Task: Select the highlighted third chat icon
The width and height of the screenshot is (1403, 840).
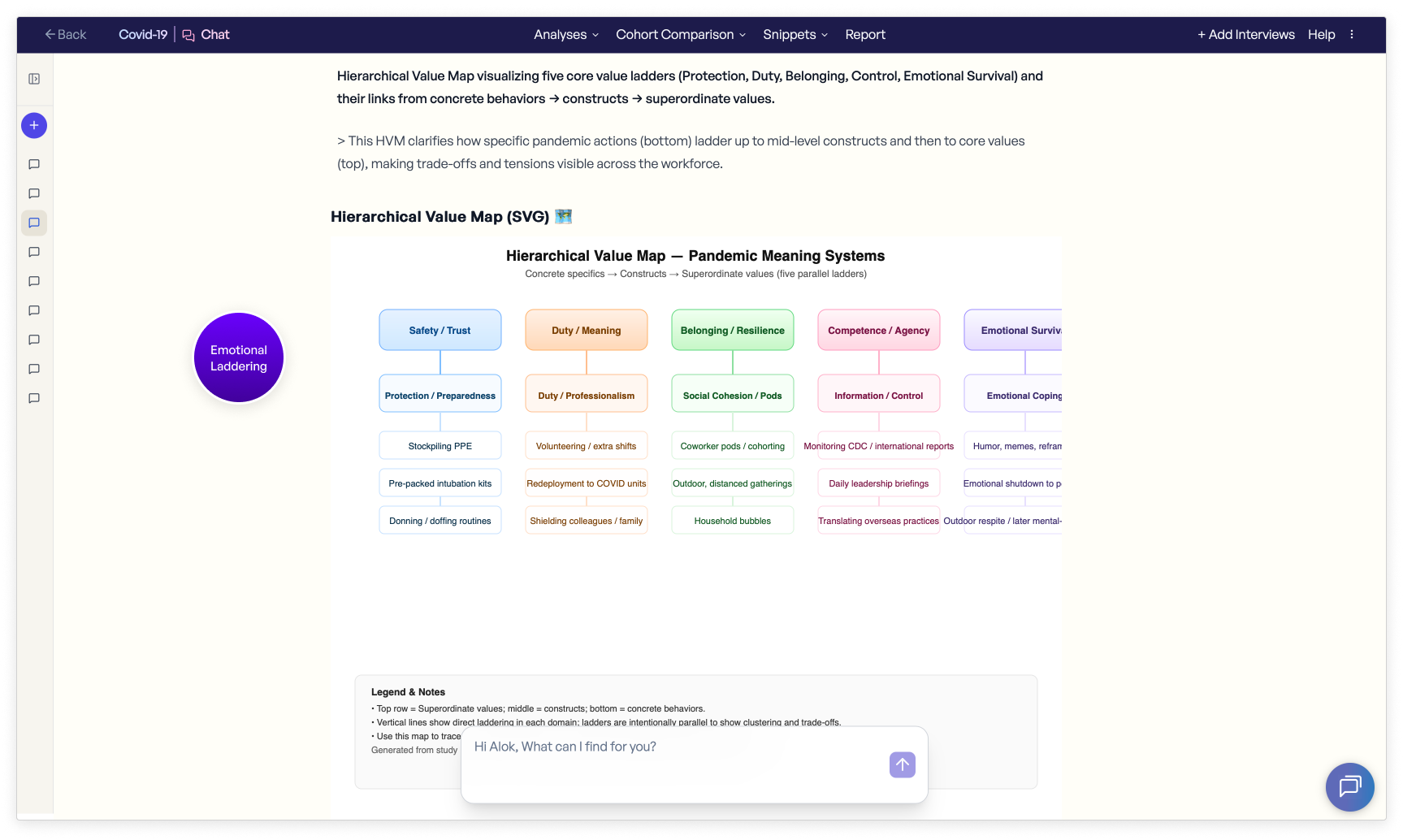Action: point(34,223)
